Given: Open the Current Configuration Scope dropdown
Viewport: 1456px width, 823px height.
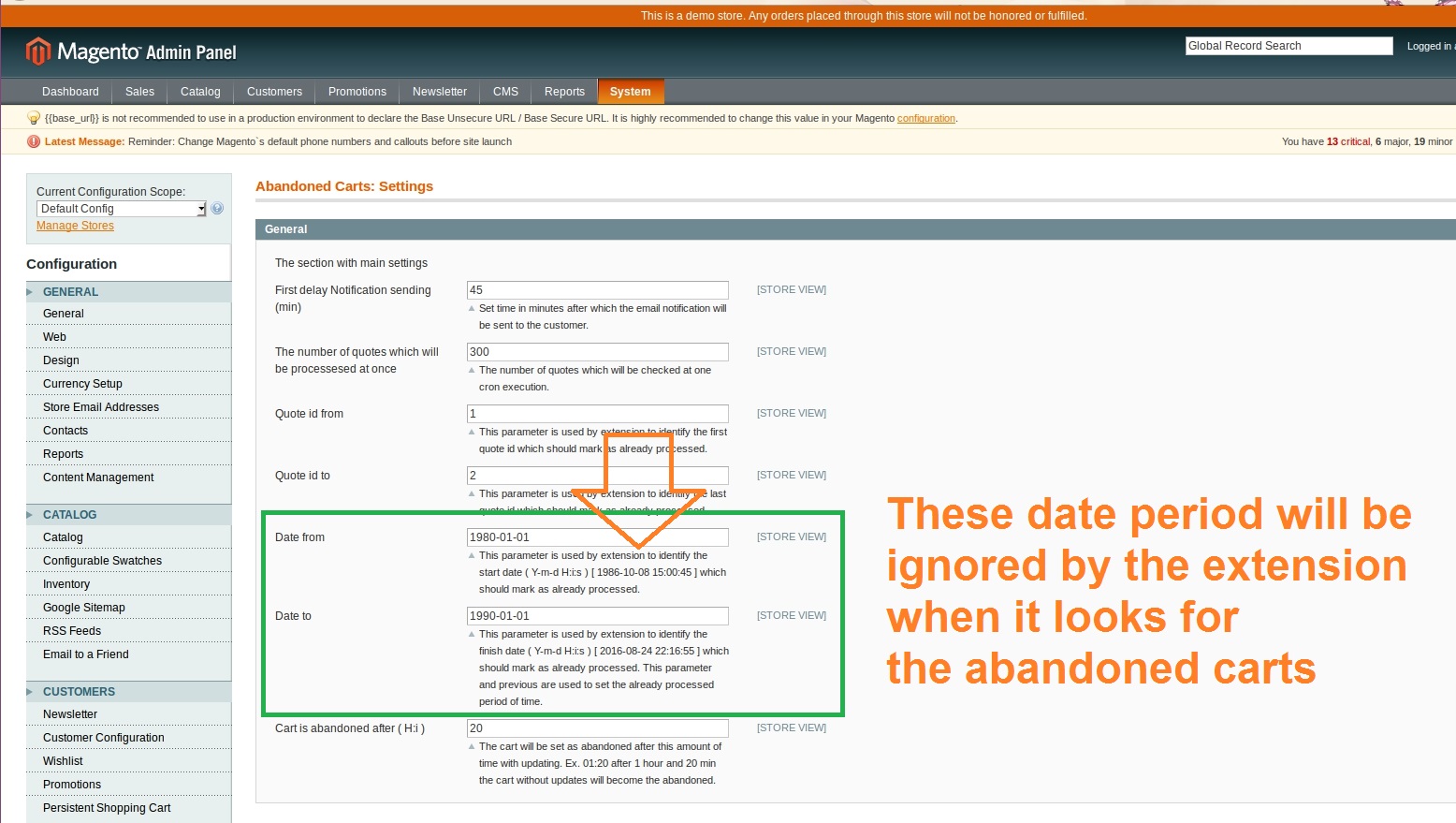Looking at the screenshot, I should click(x=122, y=209).
